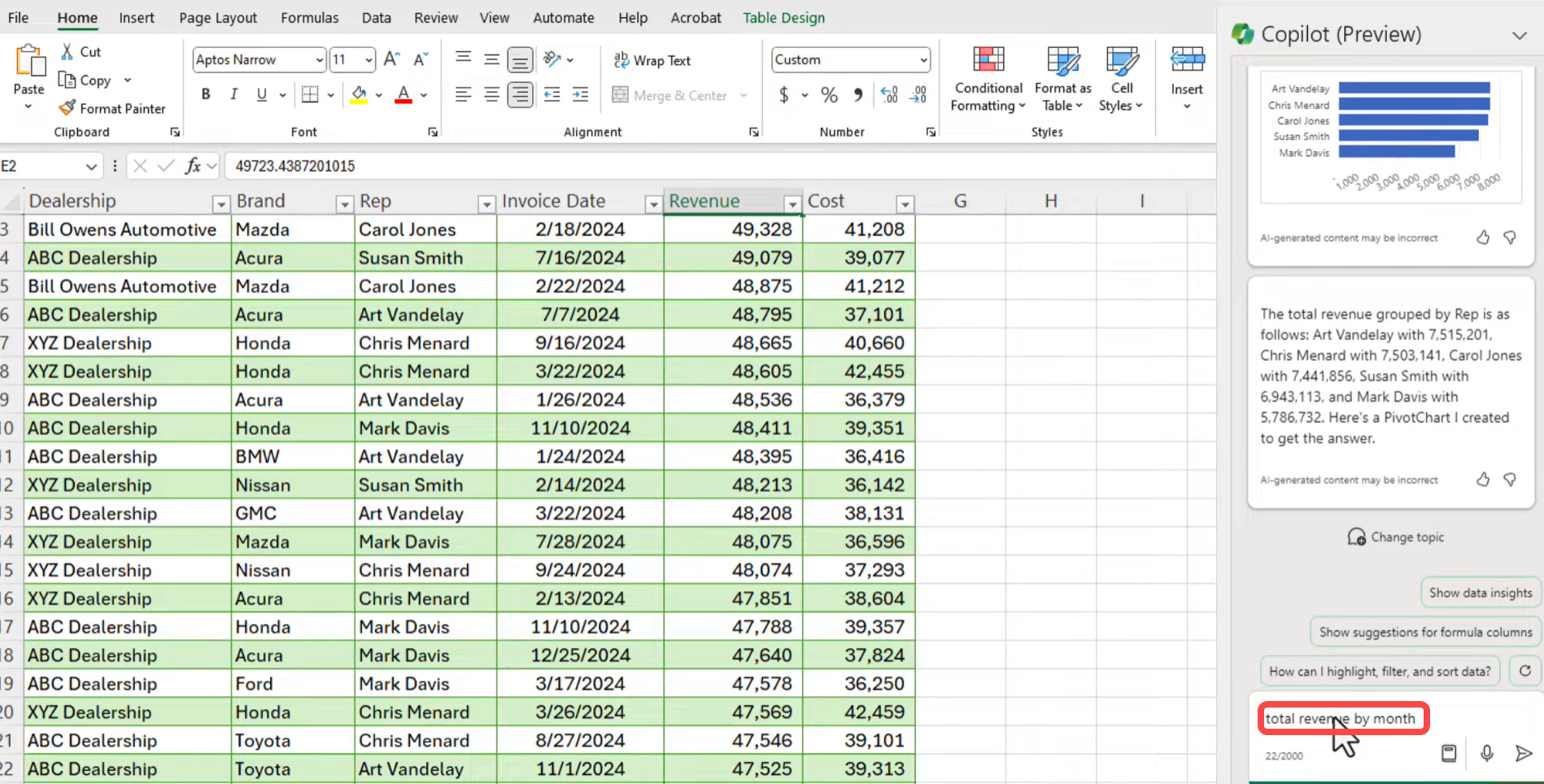Click the Insert cells icon

(1187, 60)
